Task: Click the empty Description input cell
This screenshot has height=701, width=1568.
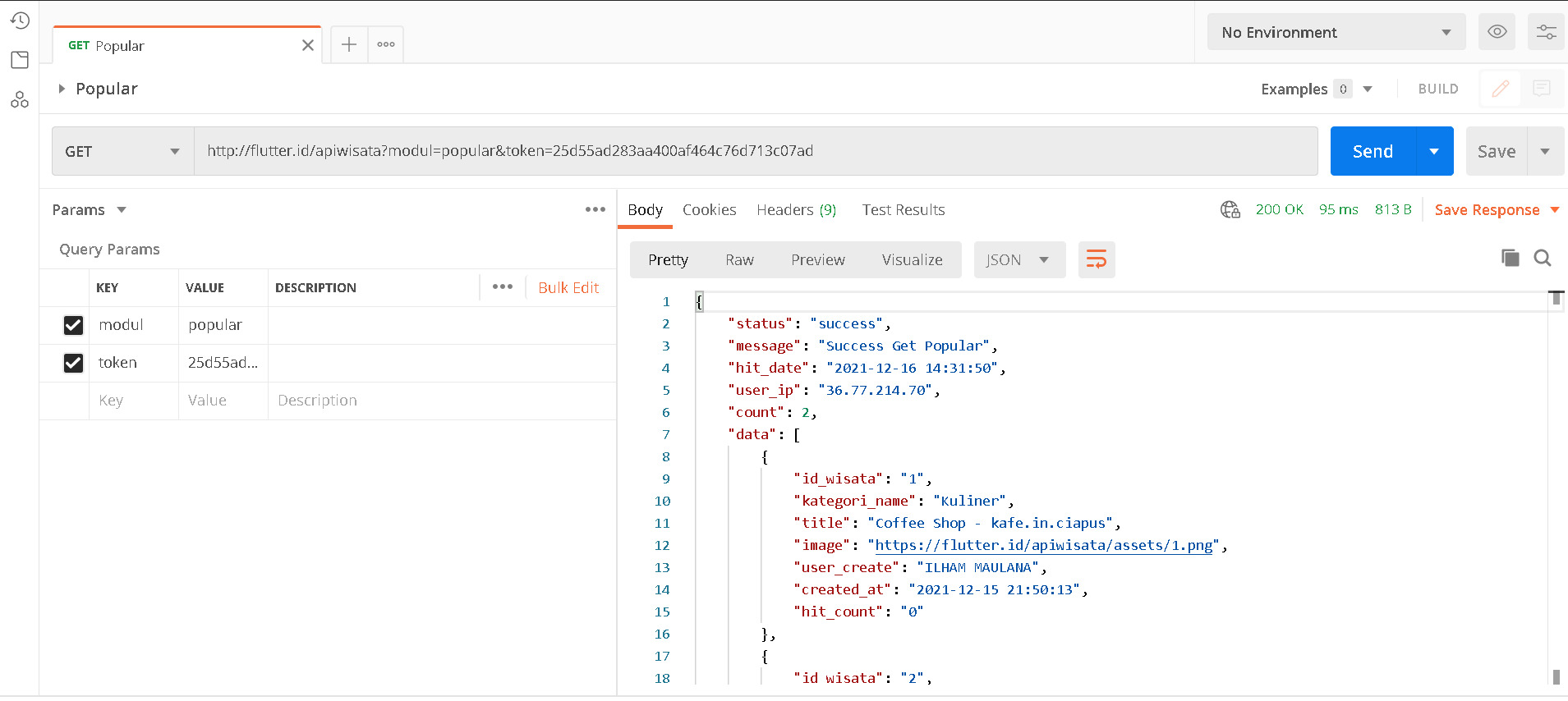Action: [x=442, y=401]
